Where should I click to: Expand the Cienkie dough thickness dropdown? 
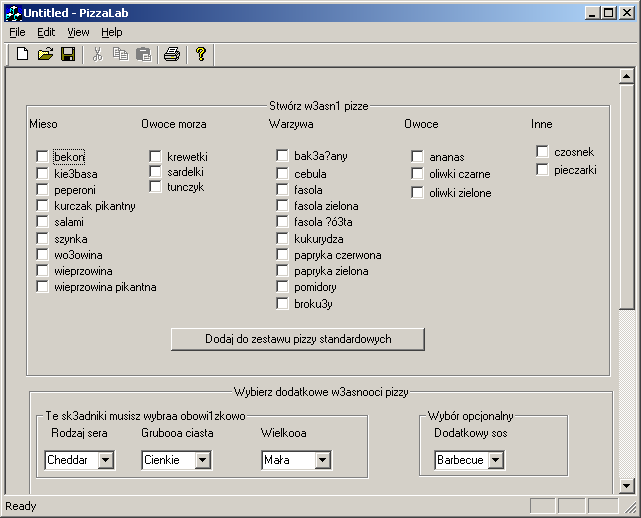pos(202,460)
